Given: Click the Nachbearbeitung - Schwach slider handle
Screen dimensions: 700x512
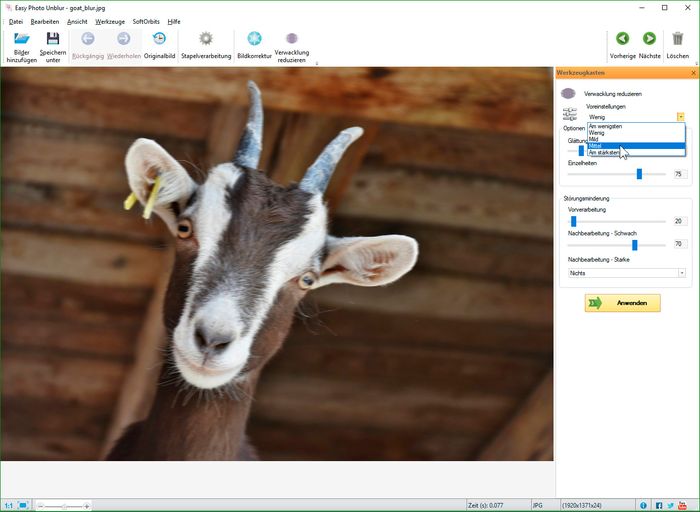Looking at the screenshot, I should 634,244.
